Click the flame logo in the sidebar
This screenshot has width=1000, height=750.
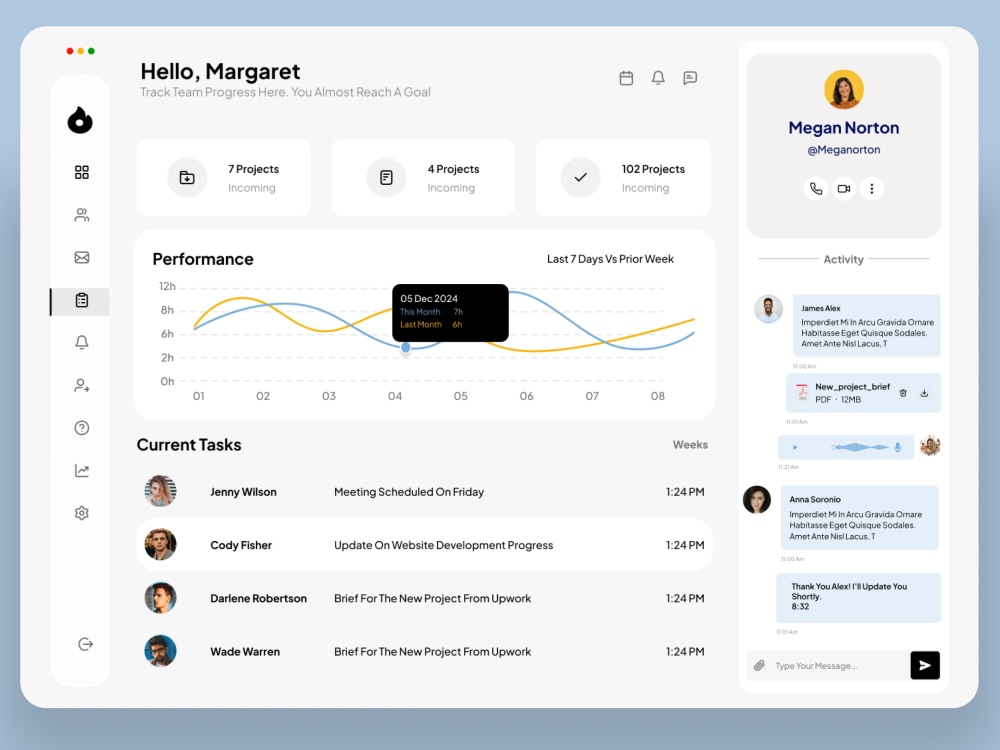pos(80,120)
